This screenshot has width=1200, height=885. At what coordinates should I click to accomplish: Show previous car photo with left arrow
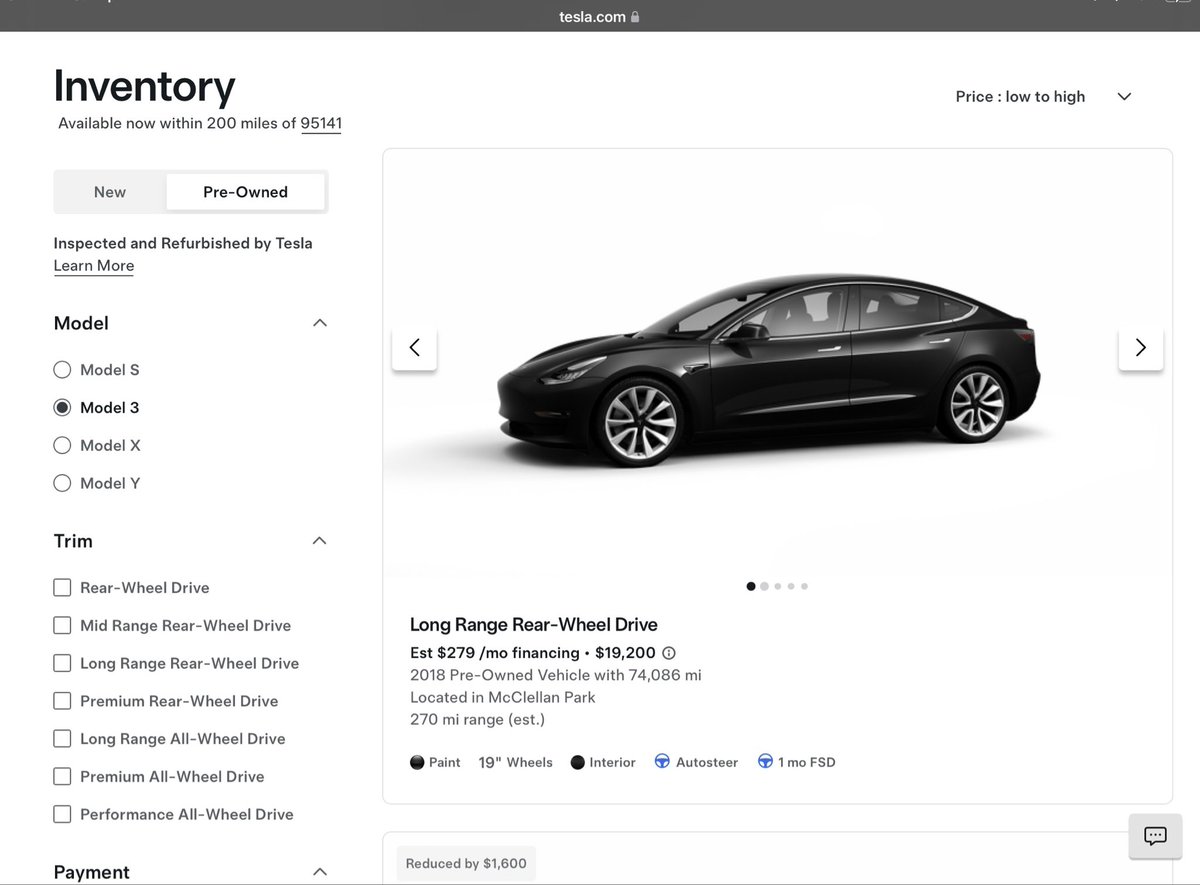click(414, 348)
